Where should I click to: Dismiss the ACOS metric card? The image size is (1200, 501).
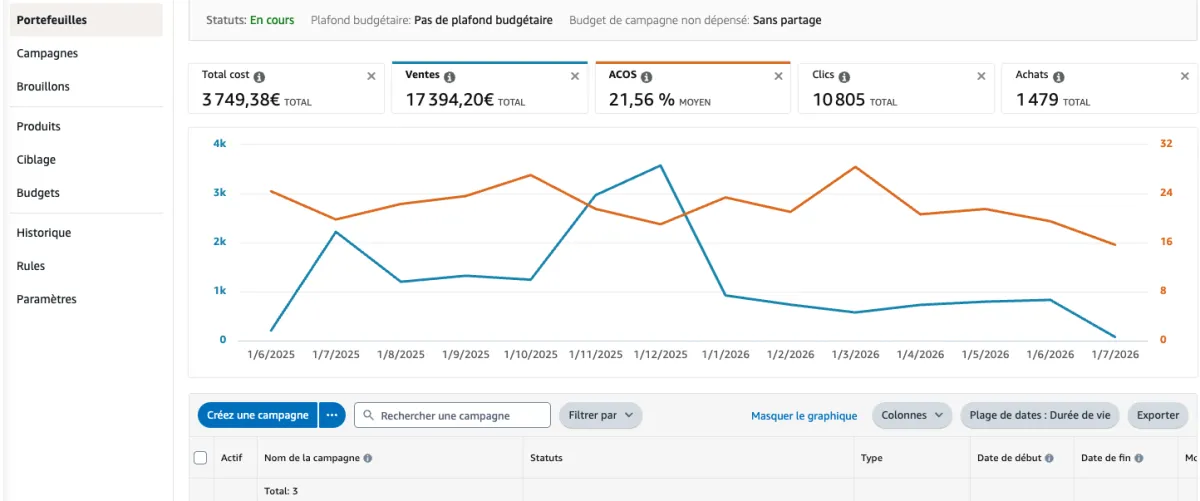777,76
